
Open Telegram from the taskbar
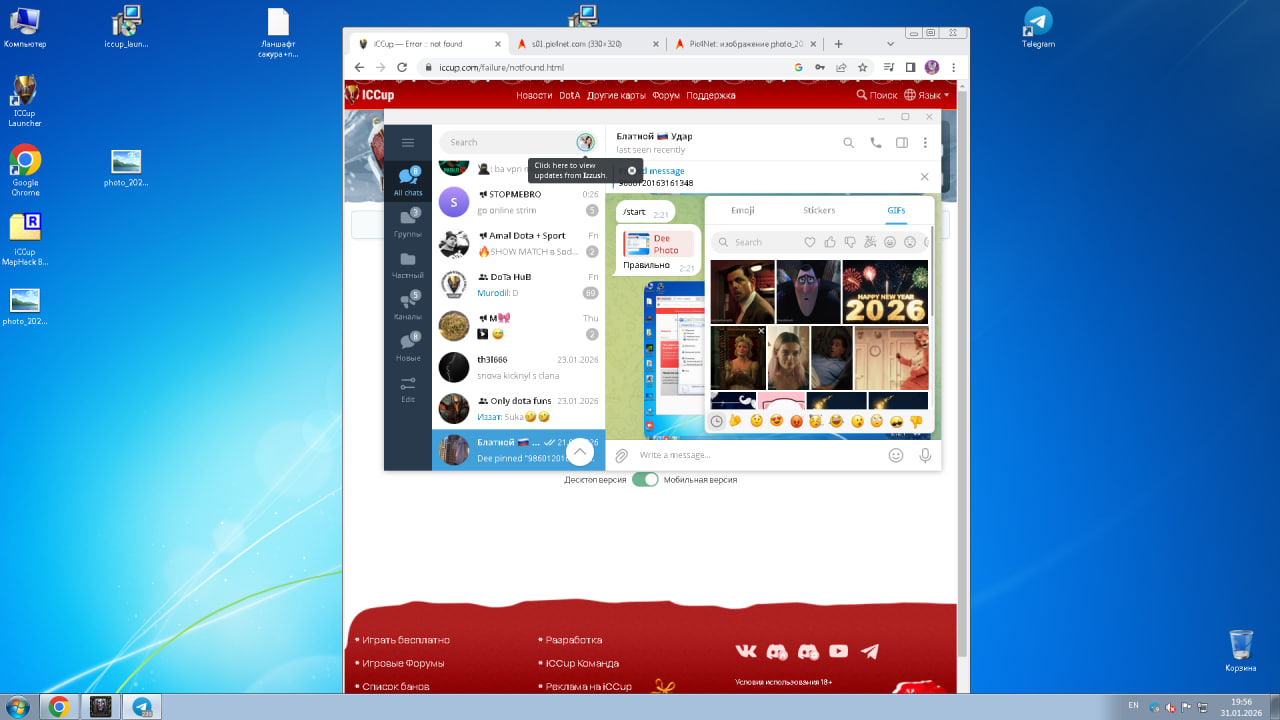point(142,707)
